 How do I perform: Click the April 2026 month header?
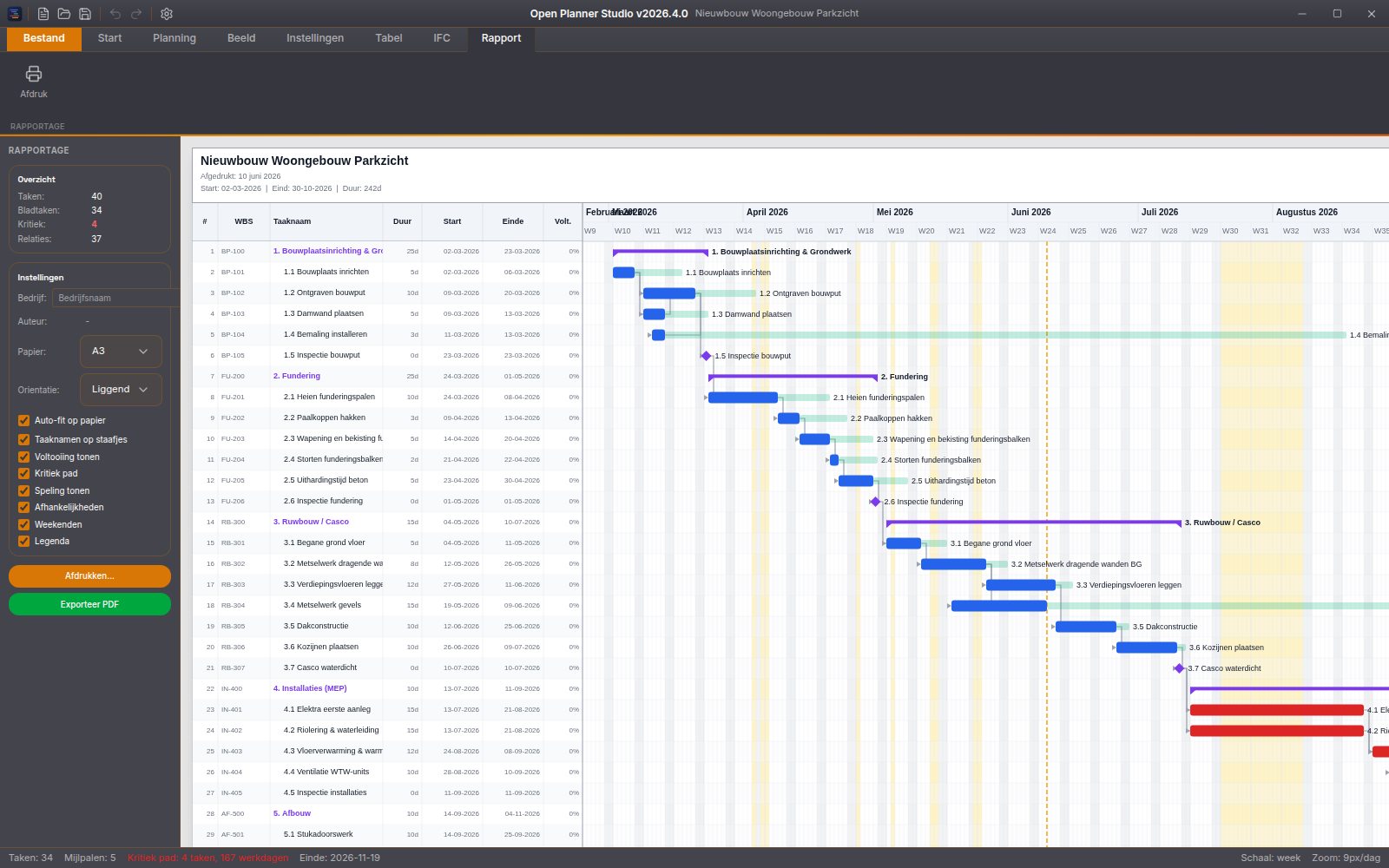767,213
